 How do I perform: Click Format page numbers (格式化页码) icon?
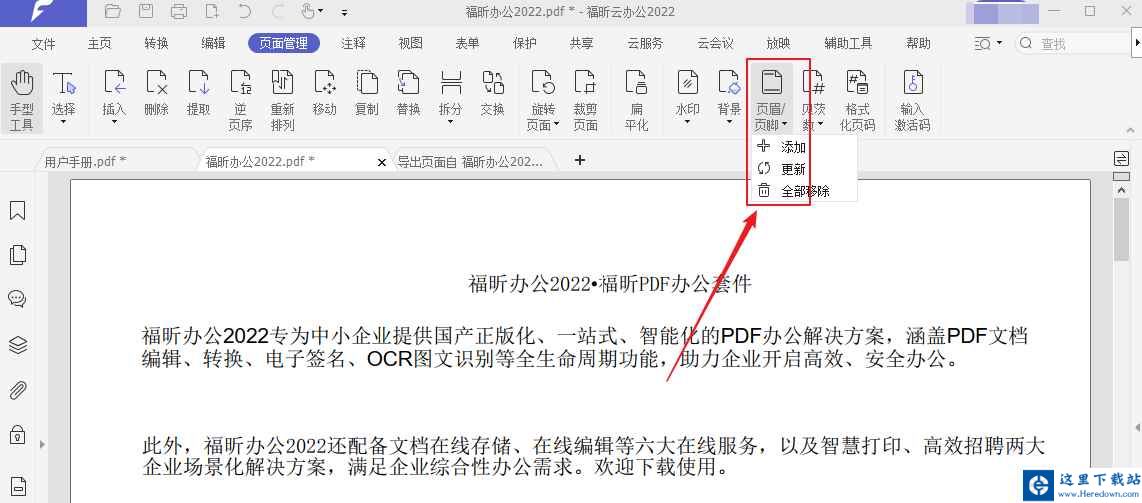point(857,83)
